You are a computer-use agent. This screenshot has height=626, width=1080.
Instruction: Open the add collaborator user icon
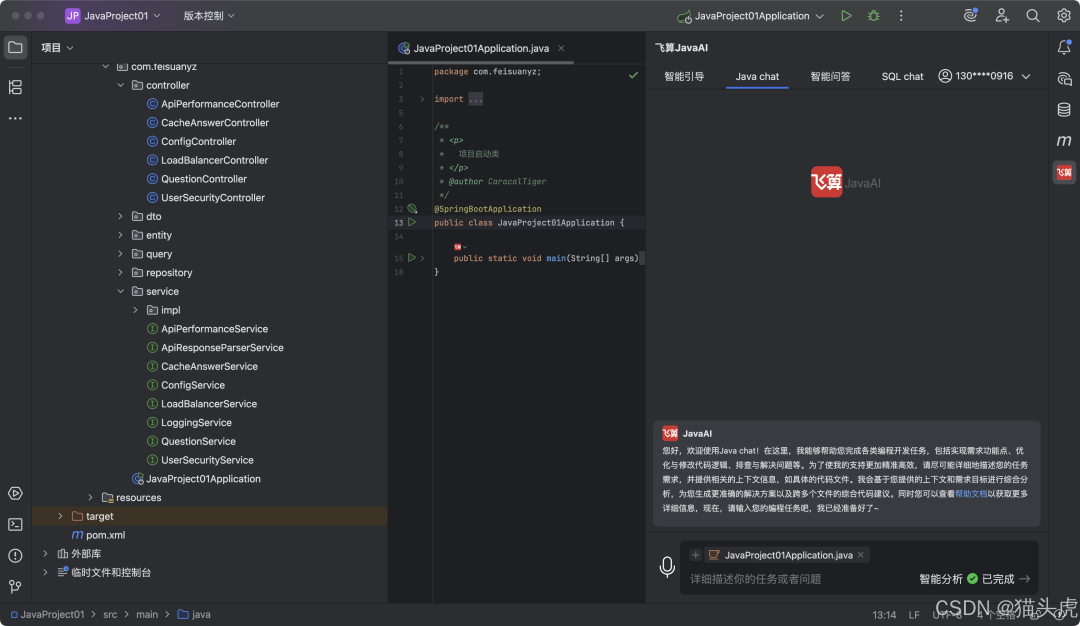click(x=1002, y=15)
